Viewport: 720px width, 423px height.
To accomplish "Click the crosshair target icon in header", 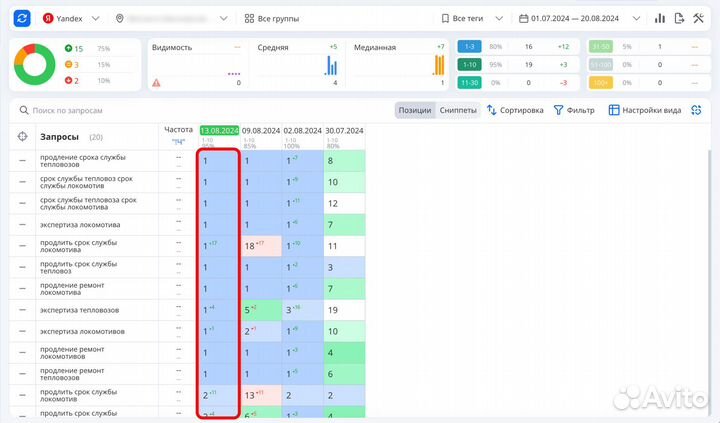I will pos(22,136).
